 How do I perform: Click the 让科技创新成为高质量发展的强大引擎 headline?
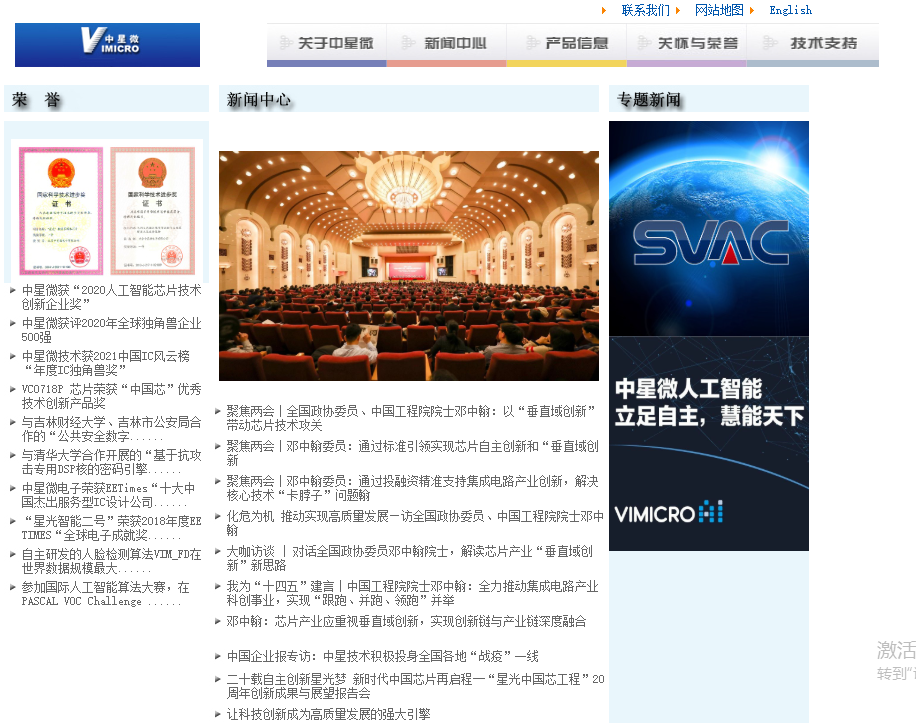click(328, 714)
